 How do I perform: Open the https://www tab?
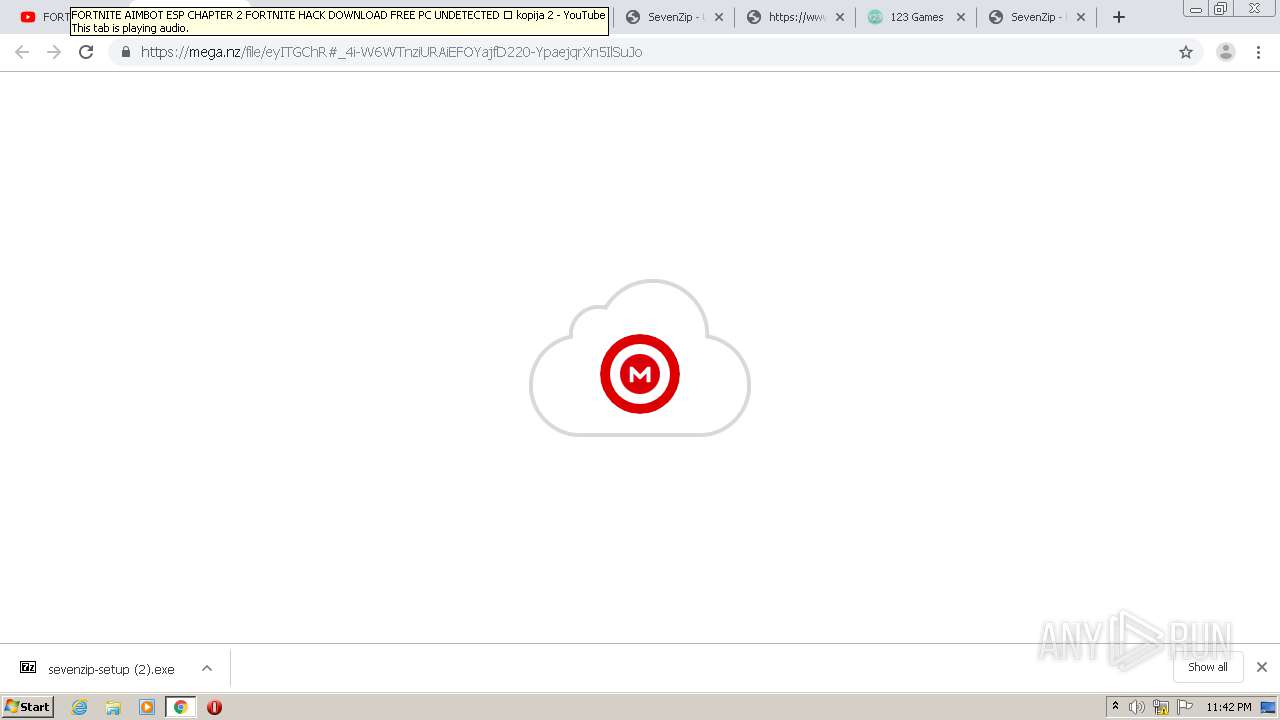pos(797,17)
